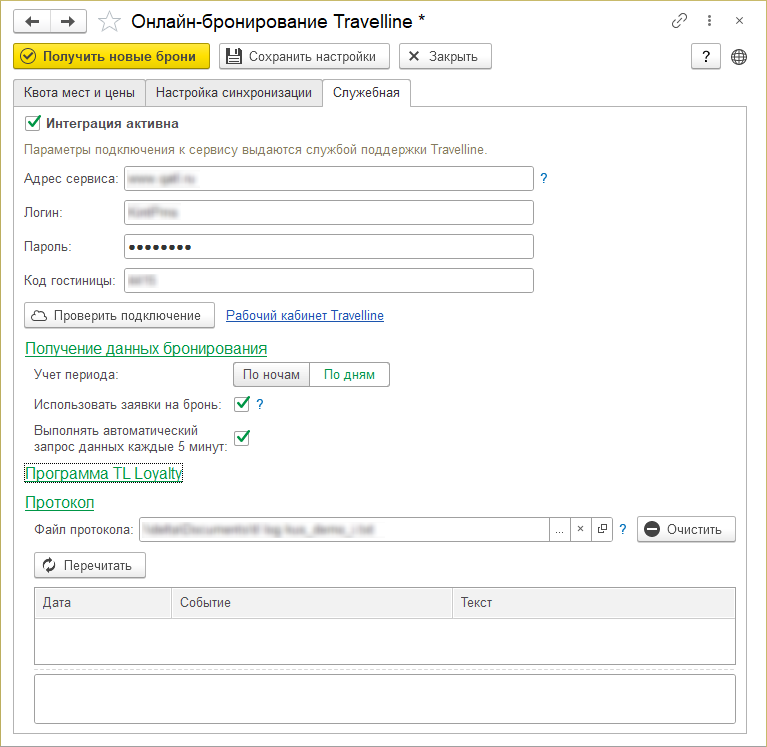This screenshot has width=767, height=747.
Task: Open Рабочий кабинет Travelline link
Action: pos(305,316)
